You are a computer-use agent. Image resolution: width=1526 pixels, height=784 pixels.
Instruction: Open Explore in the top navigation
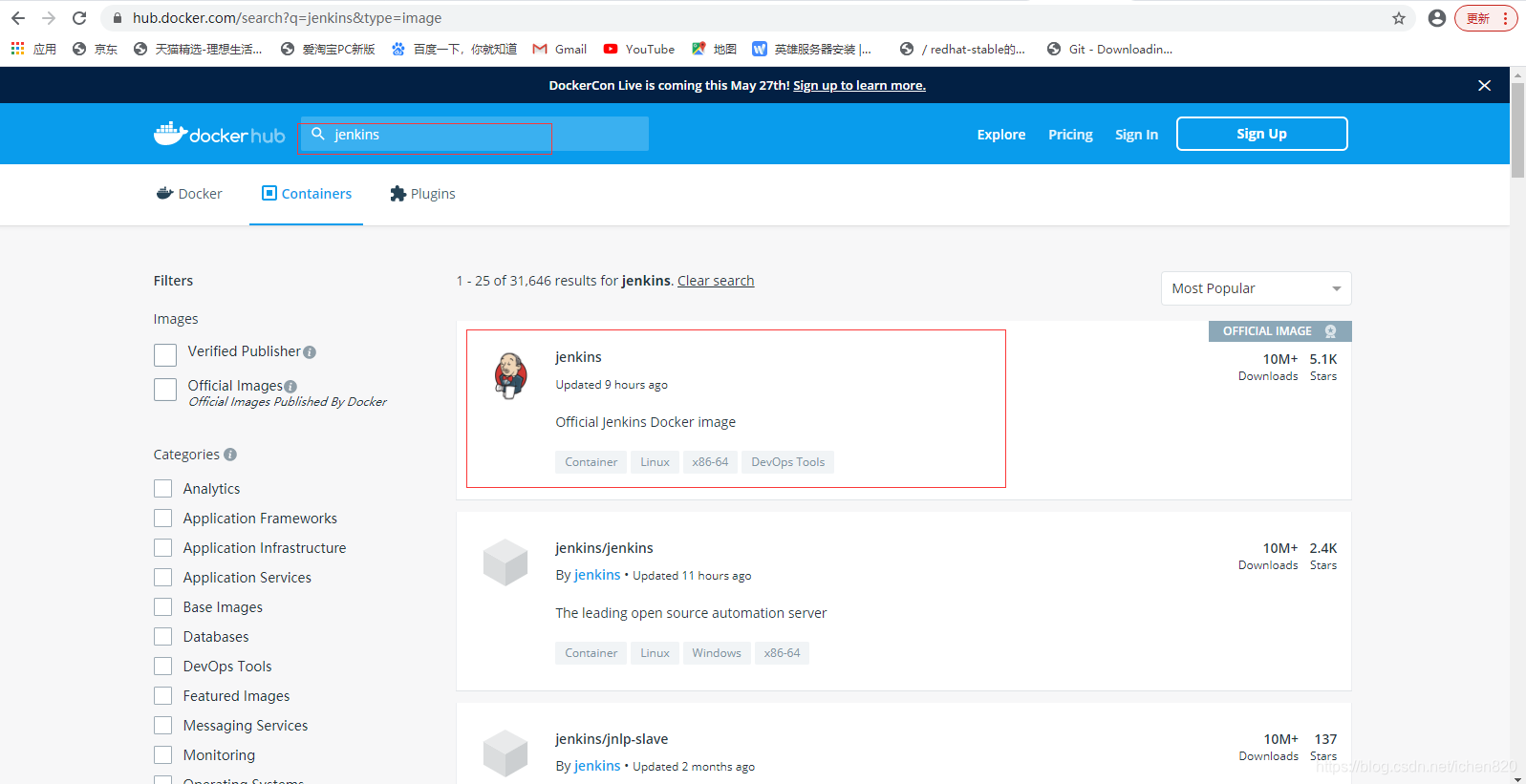pos(1001,135)
